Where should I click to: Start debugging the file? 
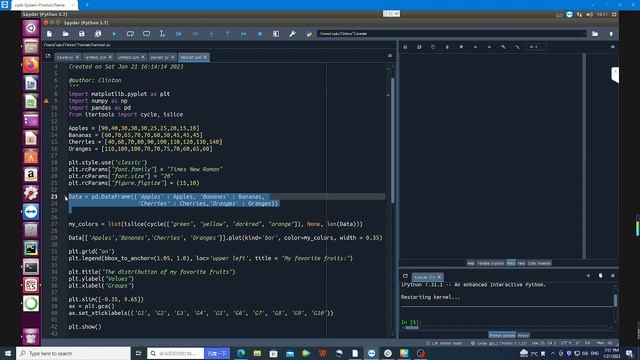tap(179, 34)
